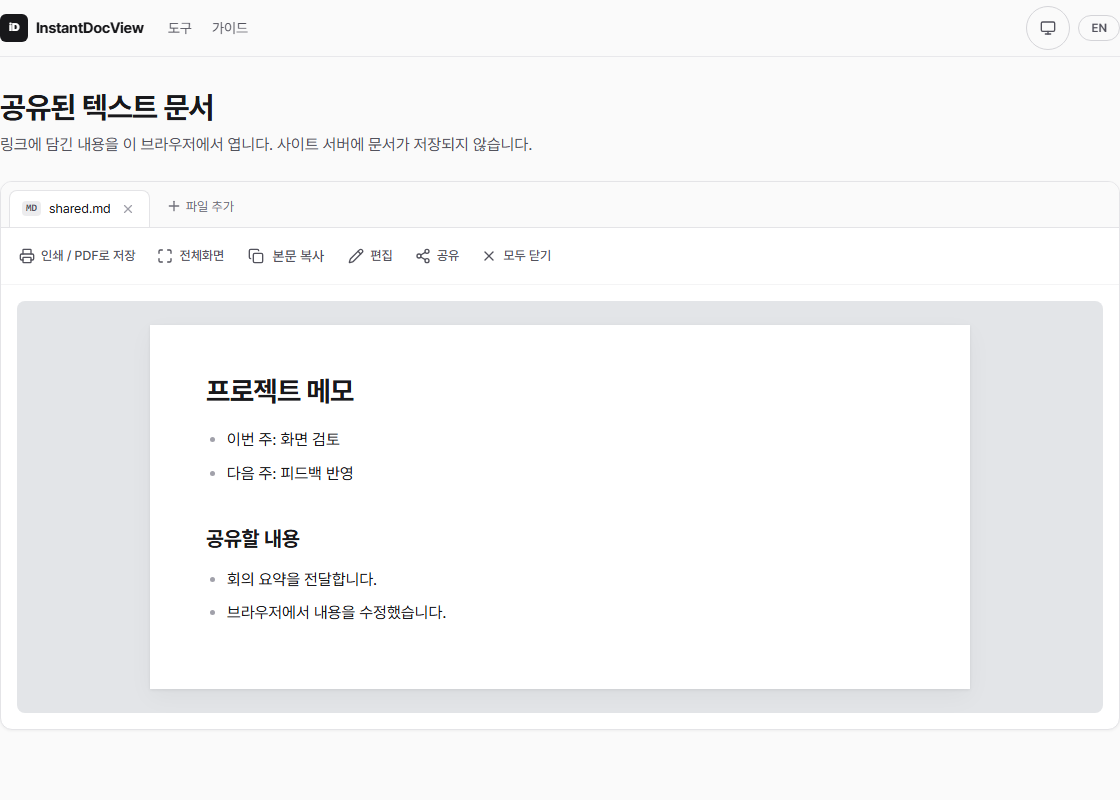Close all files with 모두 닫기
1120x800 pixels.
point(516,256)
